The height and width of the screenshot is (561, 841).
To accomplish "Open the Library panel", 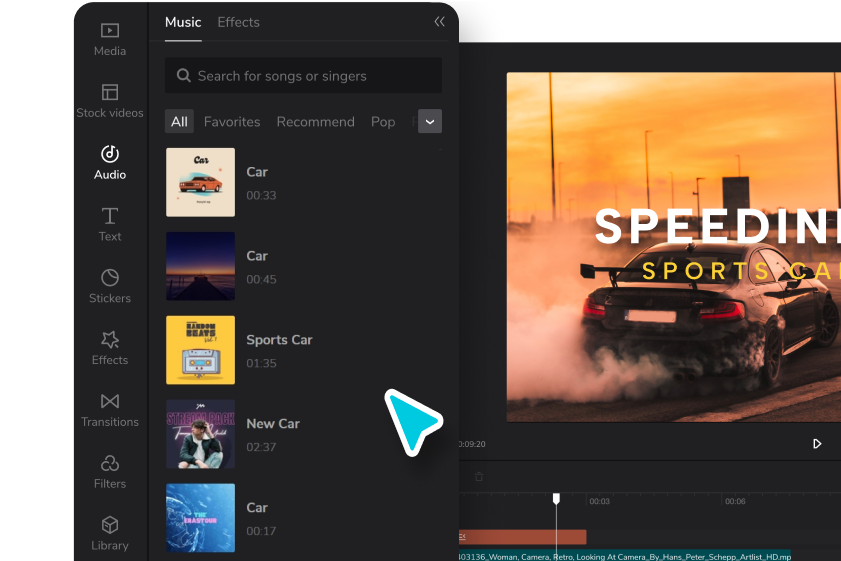I will [x=110, y=534].
